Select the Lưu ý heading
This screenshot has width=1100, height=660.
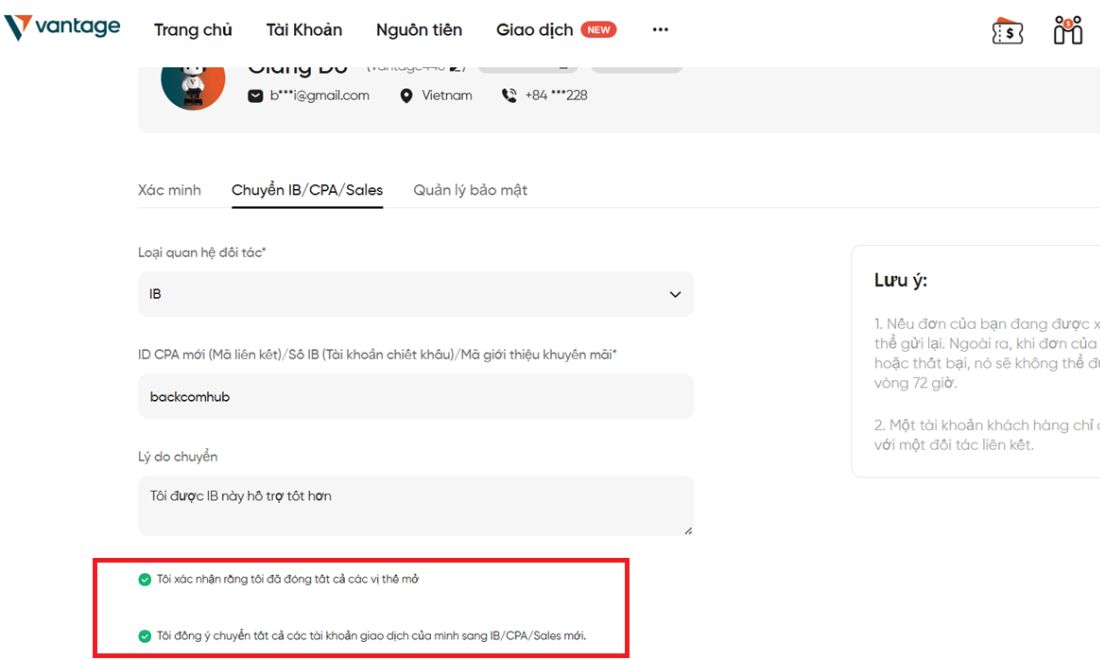901,281
